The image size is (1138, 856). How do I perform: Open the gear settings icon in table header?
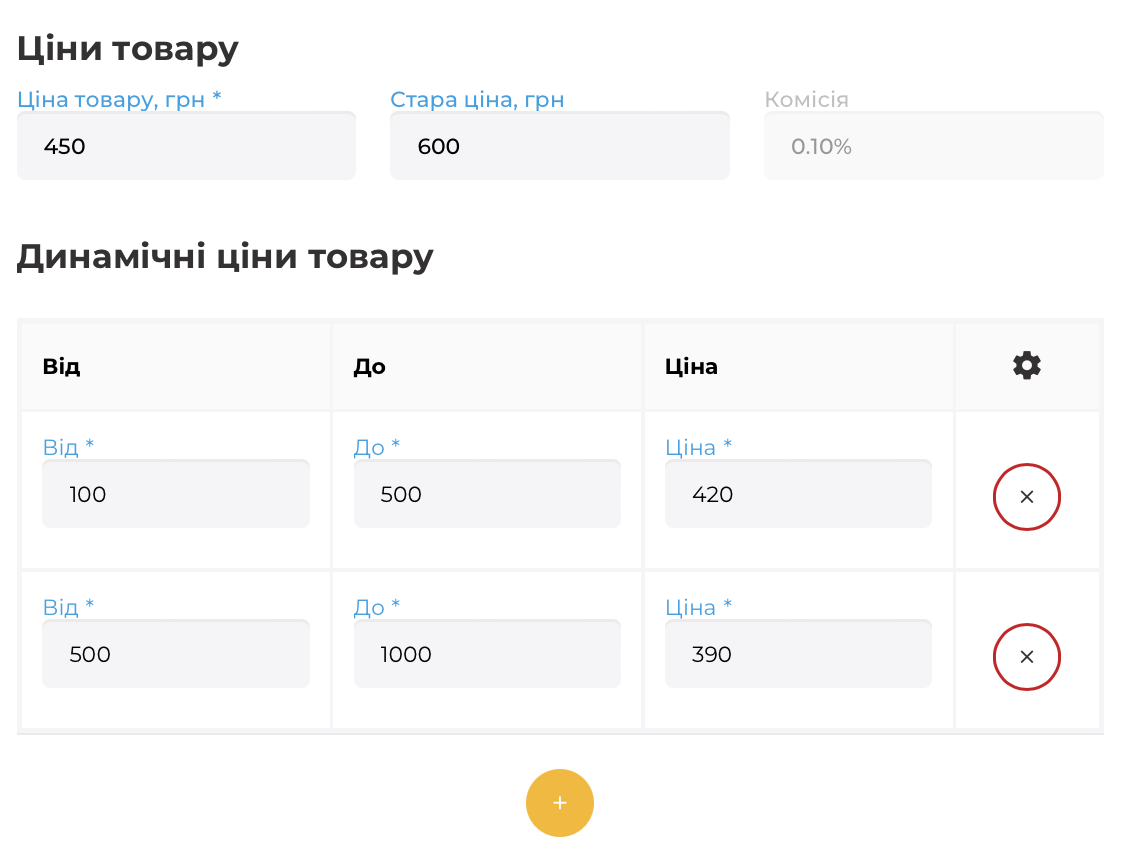coord(1026,365)
